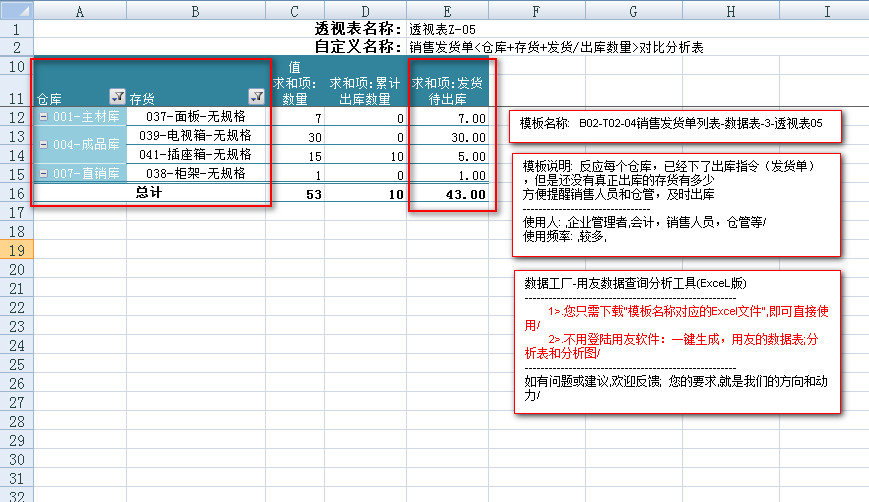Select the 透视表Z-05 name cell
Screen dimensions: 869x502
click(449, 29)
